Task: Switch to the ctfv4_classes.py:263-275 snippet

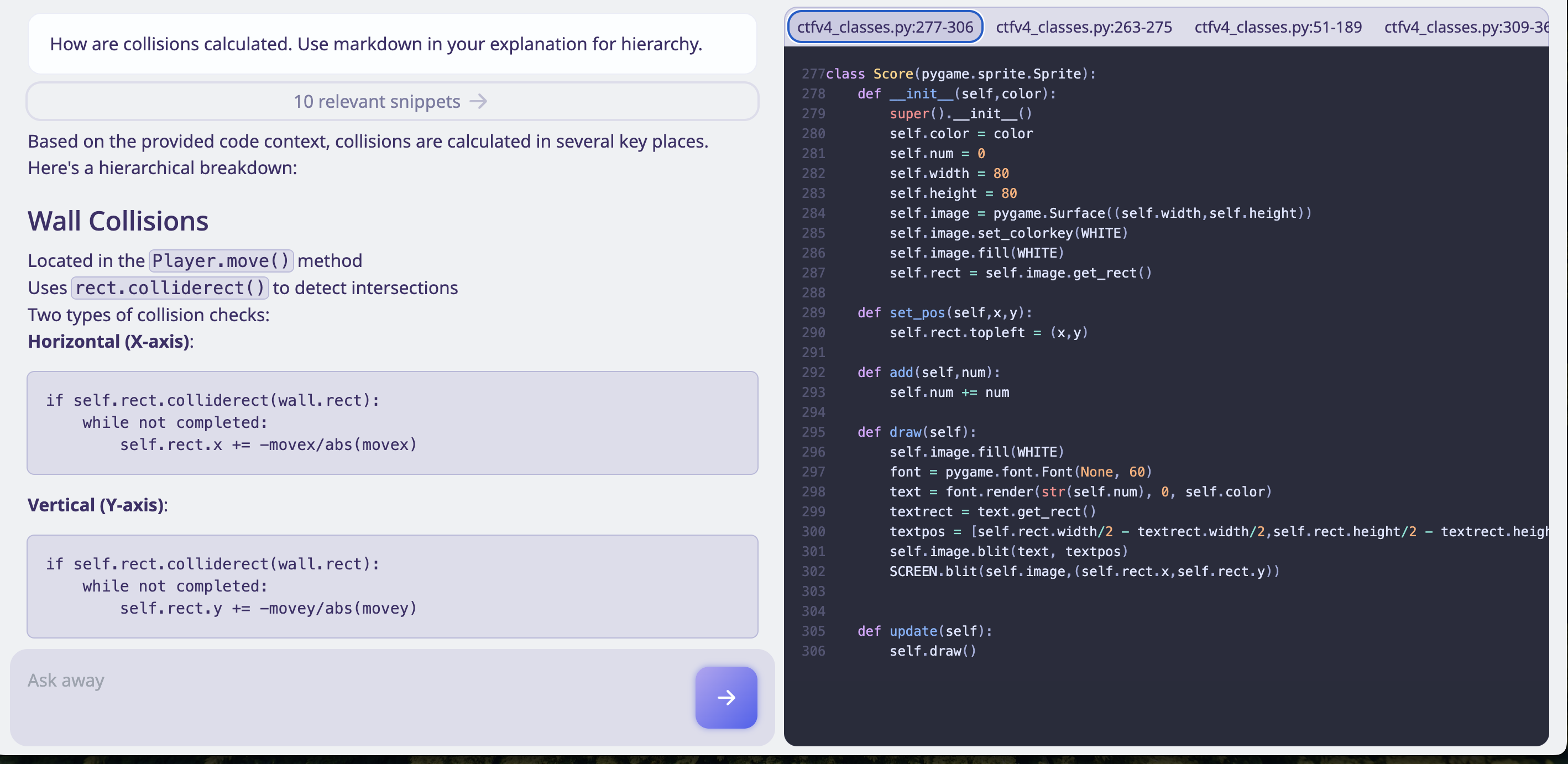Action: coord(1084,26)
